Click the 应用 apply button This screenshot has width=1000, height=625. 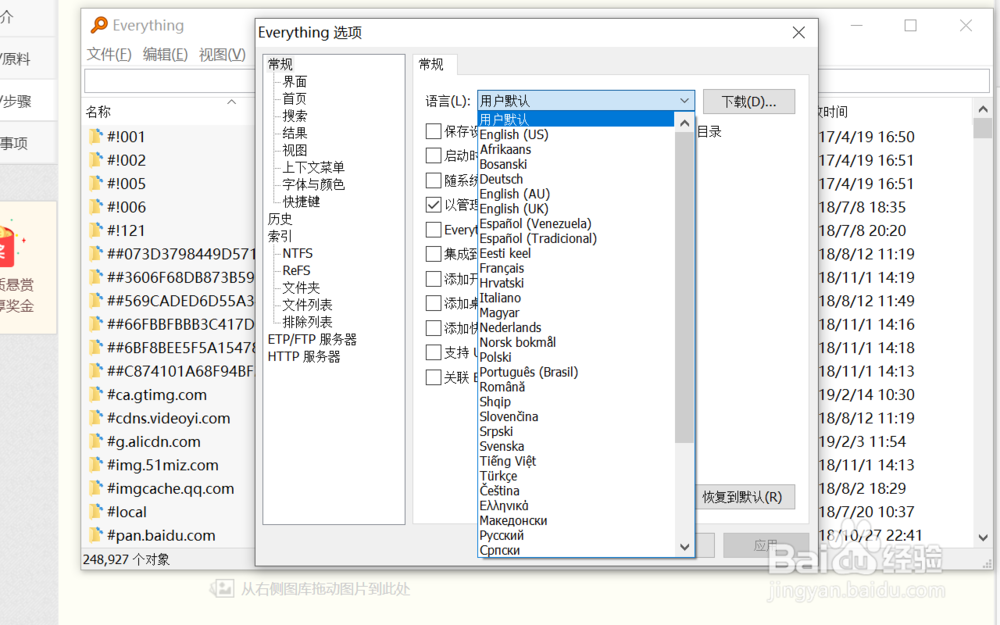(766, 545)
